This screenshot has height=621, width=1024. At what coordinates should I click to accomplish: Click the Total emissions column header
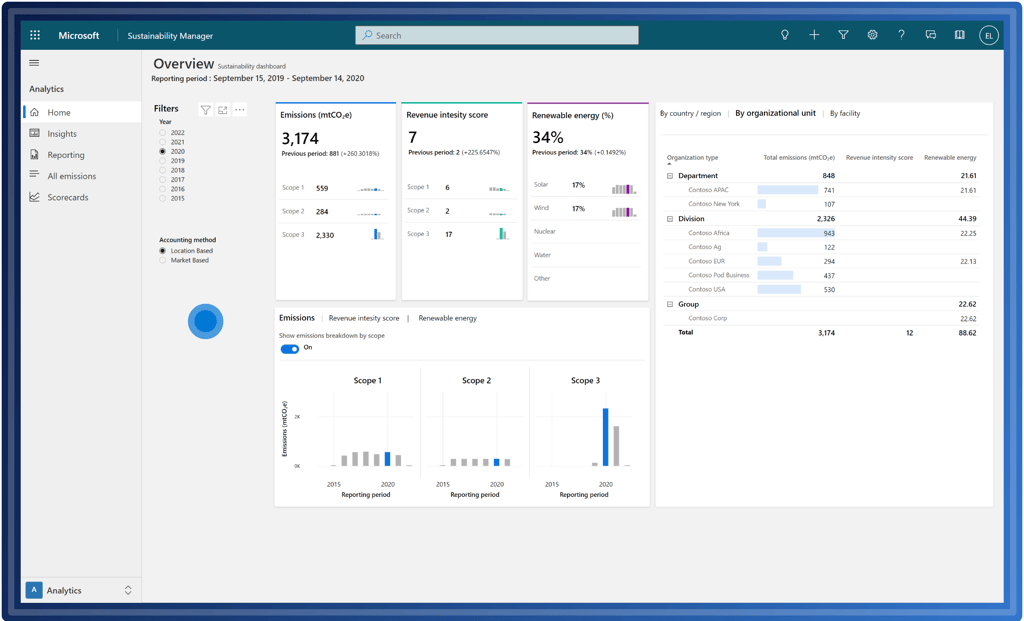(799, 157)
